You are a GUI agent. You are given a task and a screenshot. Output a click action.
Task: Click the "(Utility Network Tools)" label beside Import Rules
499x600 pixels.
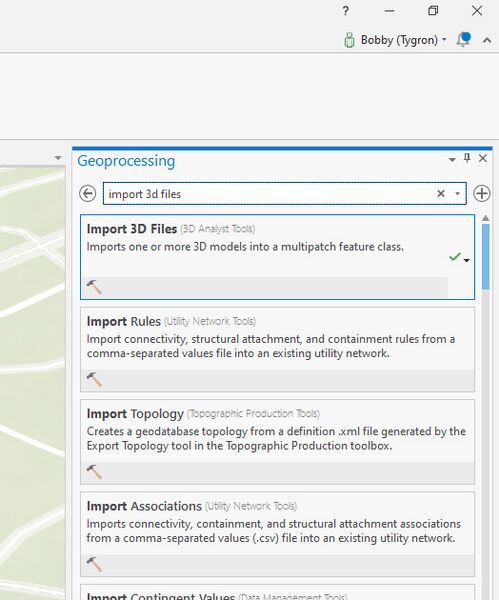tap(210, 321)
